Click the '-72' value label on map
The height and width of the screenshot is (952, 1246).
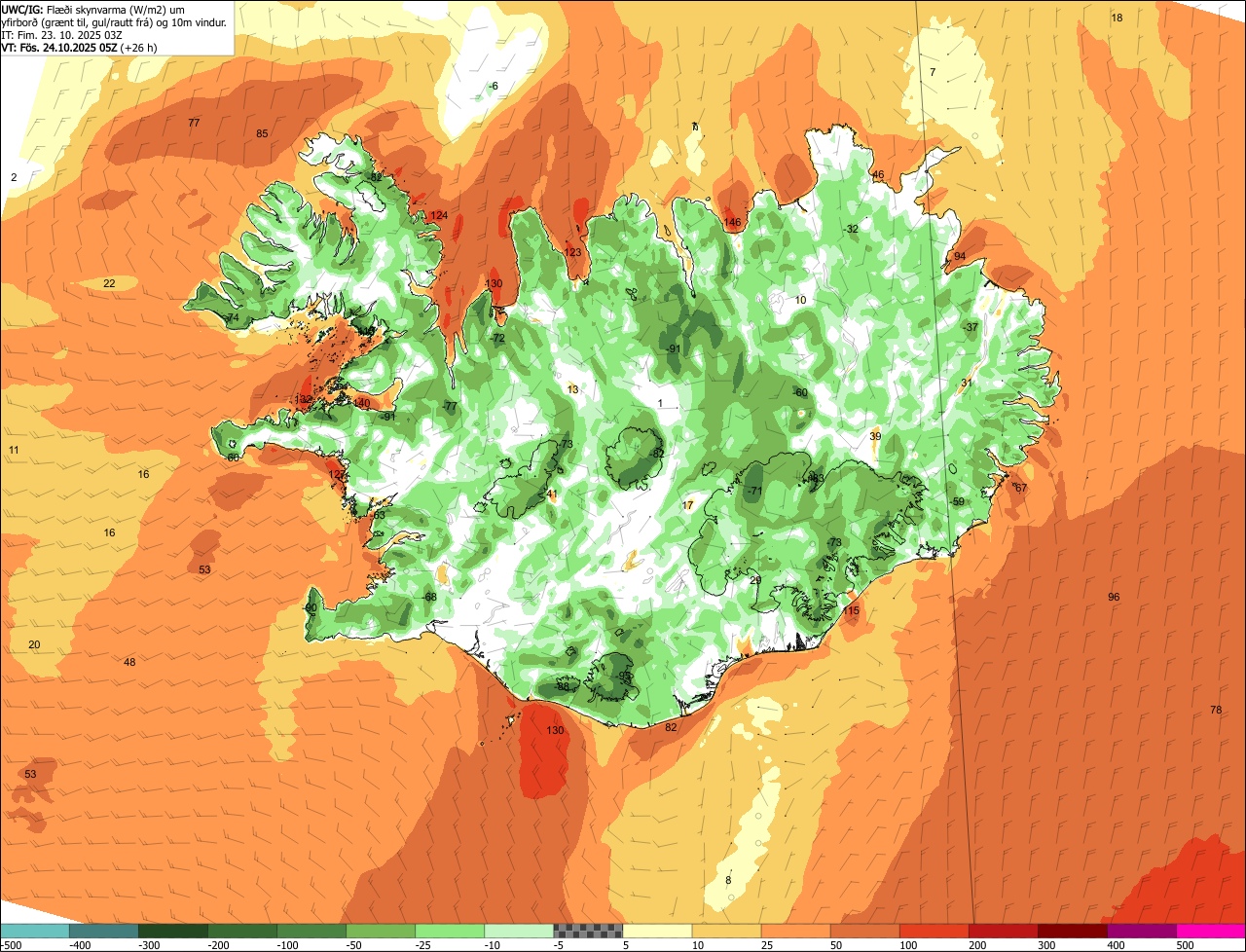pyautogui.click(x=497, y=339)
